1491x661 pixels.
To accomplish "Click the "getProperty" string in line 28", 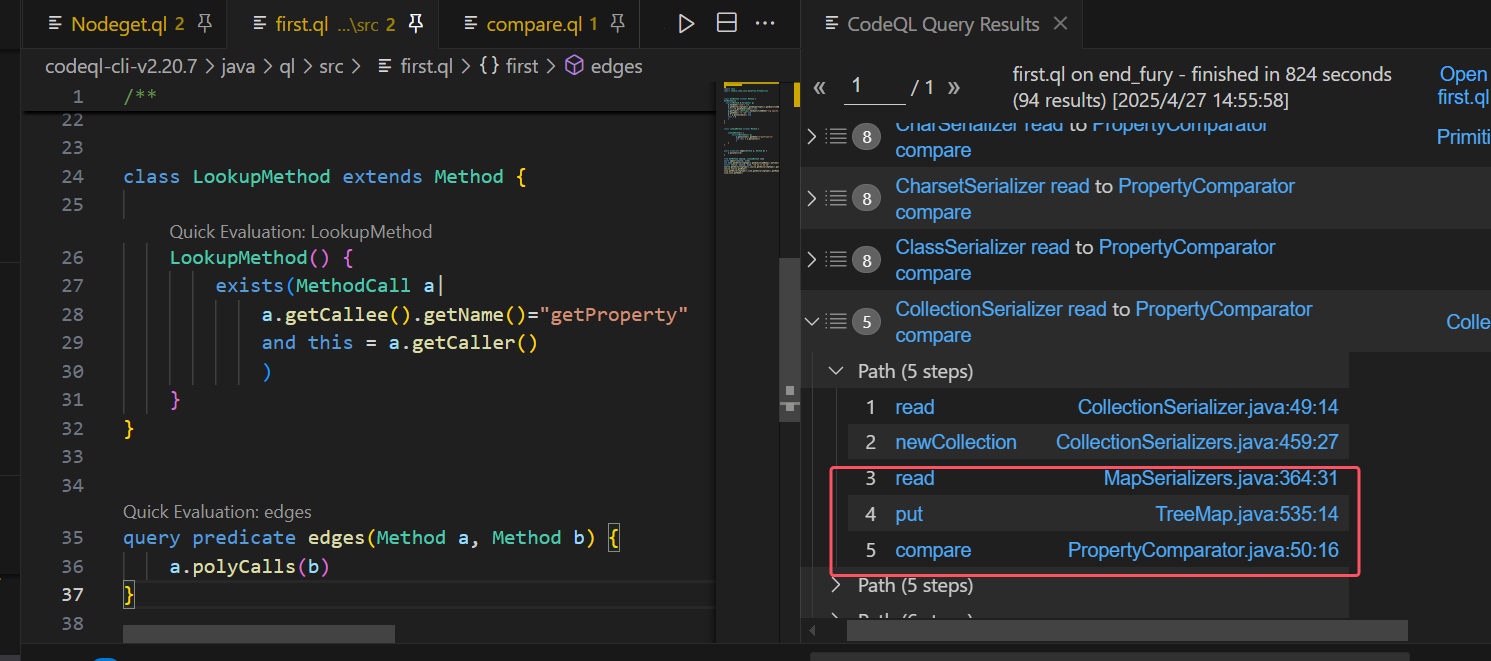I will pos(614,315).
